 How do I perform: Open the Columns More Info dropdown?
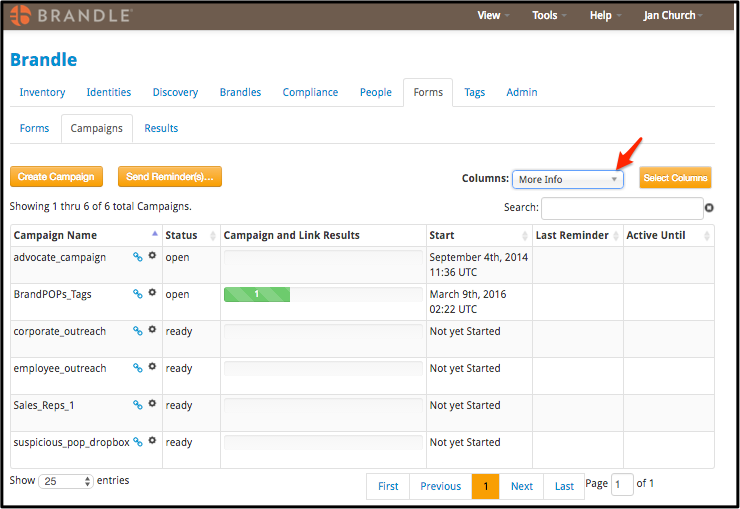(568, 179)
